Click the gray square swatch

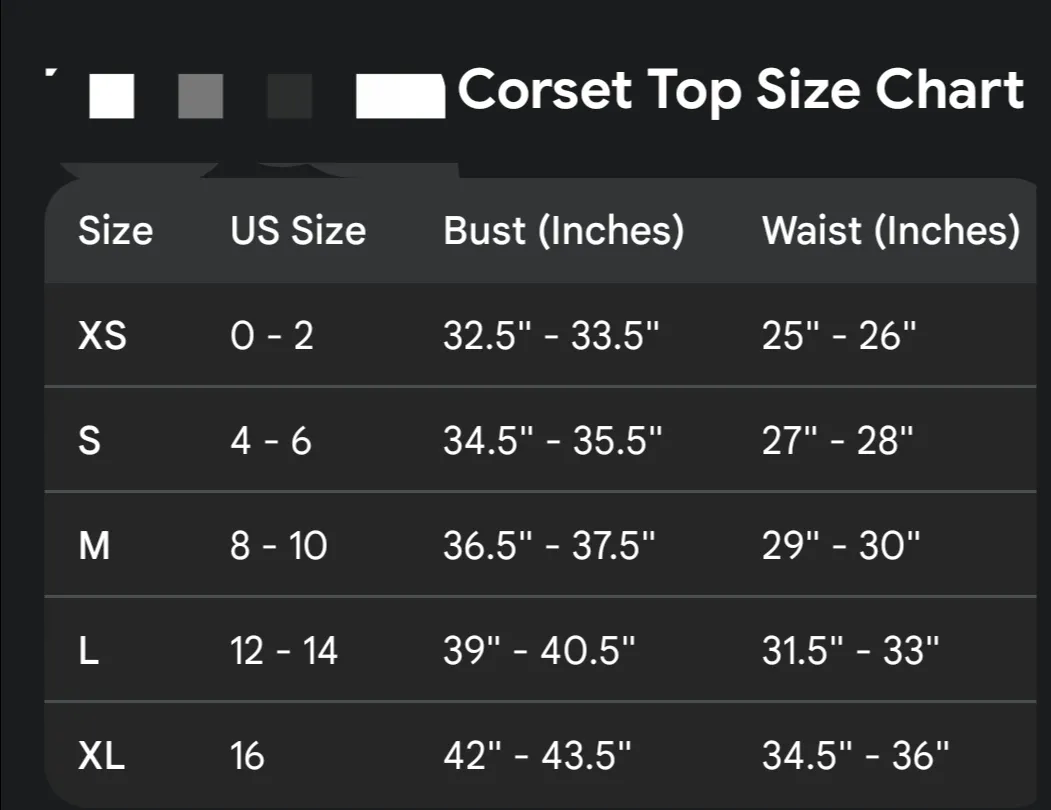click(x=200, y=96)
